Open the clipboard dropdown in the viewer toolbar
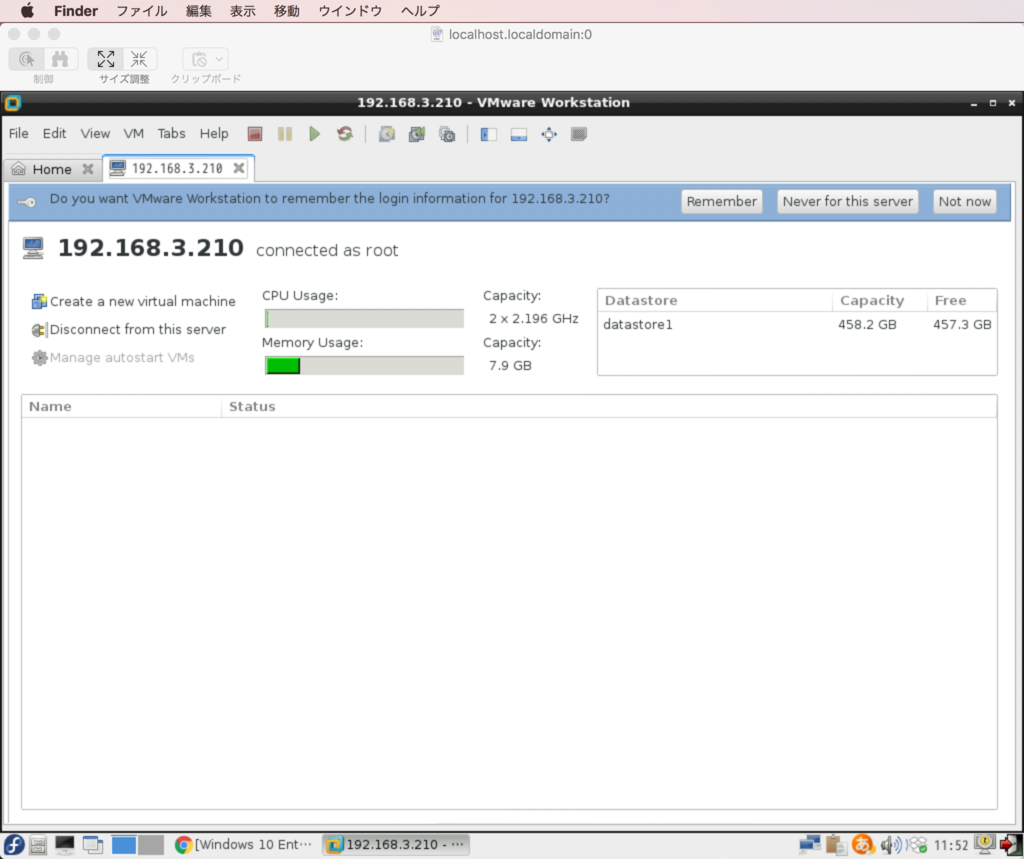 tap(206, 59)
